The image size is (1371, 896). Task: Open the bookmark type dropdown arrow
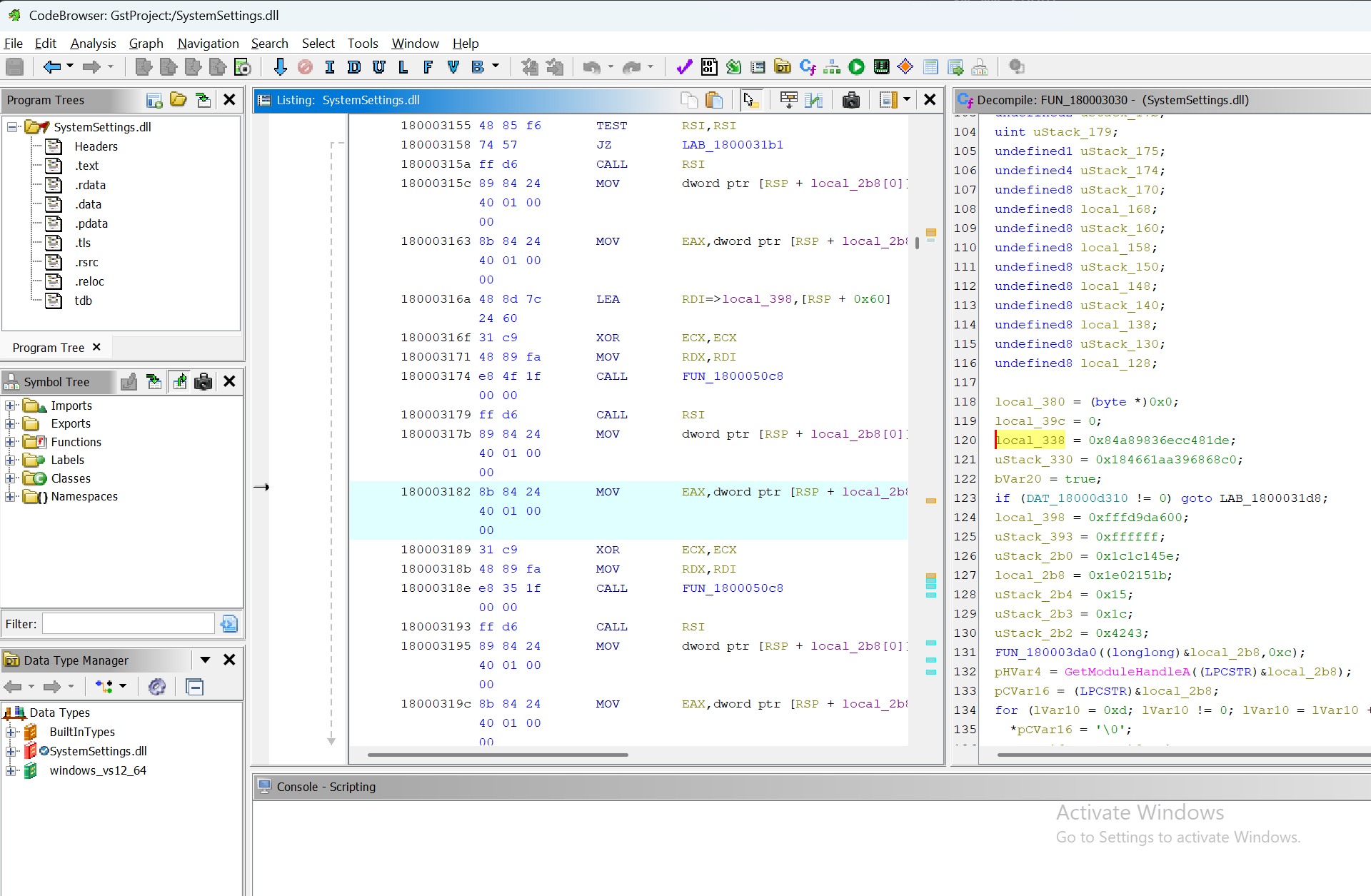[x=496, y=66]
